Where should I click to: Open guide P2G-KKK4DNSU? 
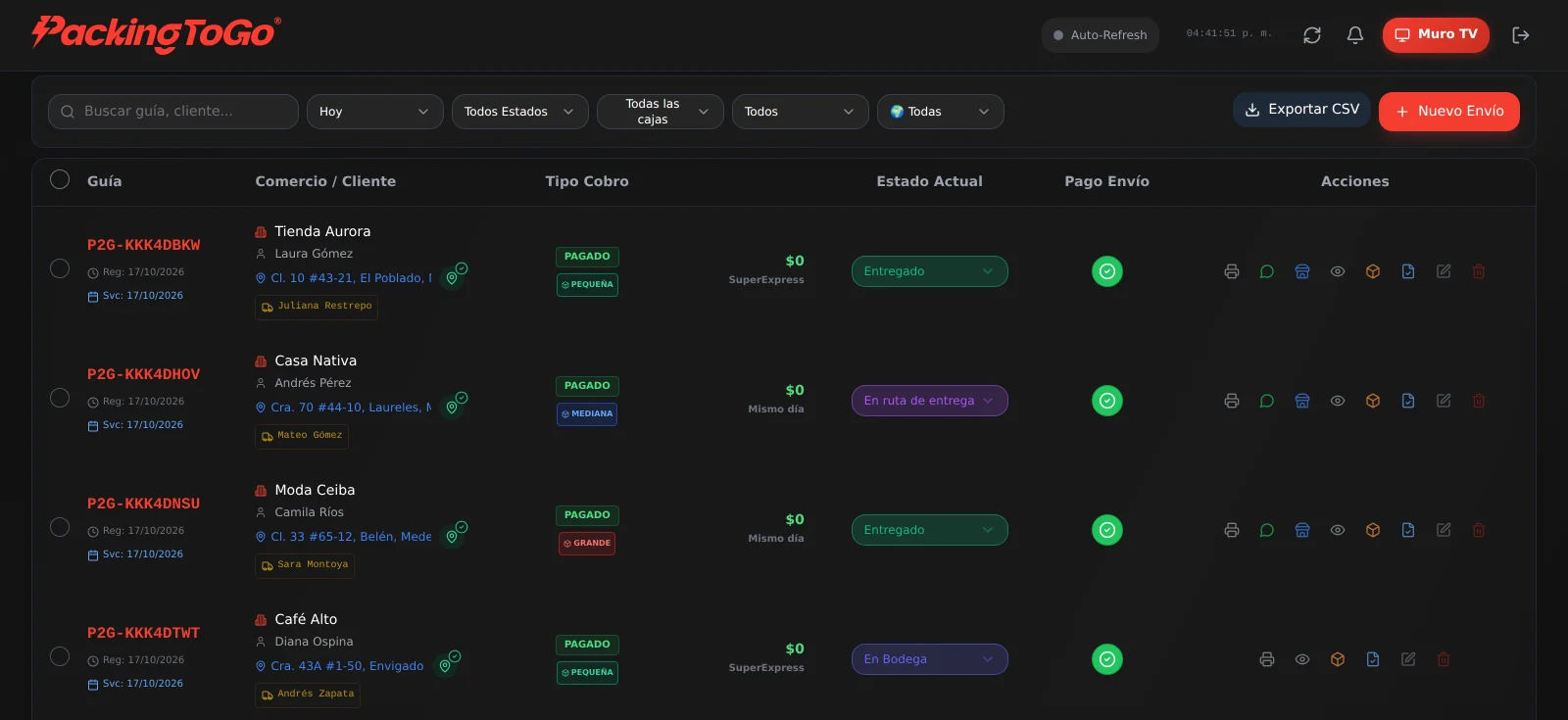(143, 504)
